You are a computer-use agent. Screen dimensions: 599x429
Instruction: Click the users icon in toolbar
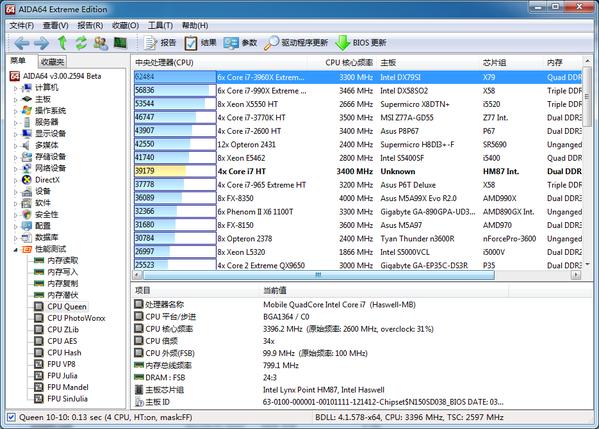tap(100, 43)
